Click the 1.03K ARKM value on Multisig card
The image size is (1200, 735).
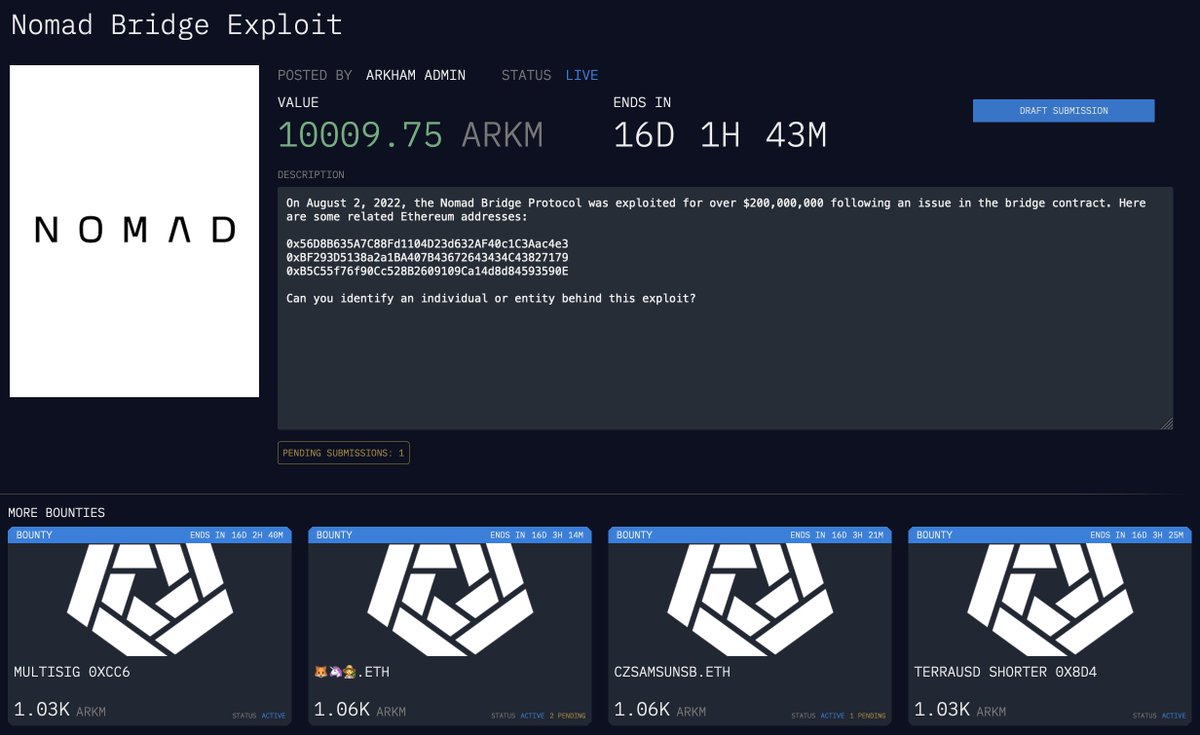(60, 710)
